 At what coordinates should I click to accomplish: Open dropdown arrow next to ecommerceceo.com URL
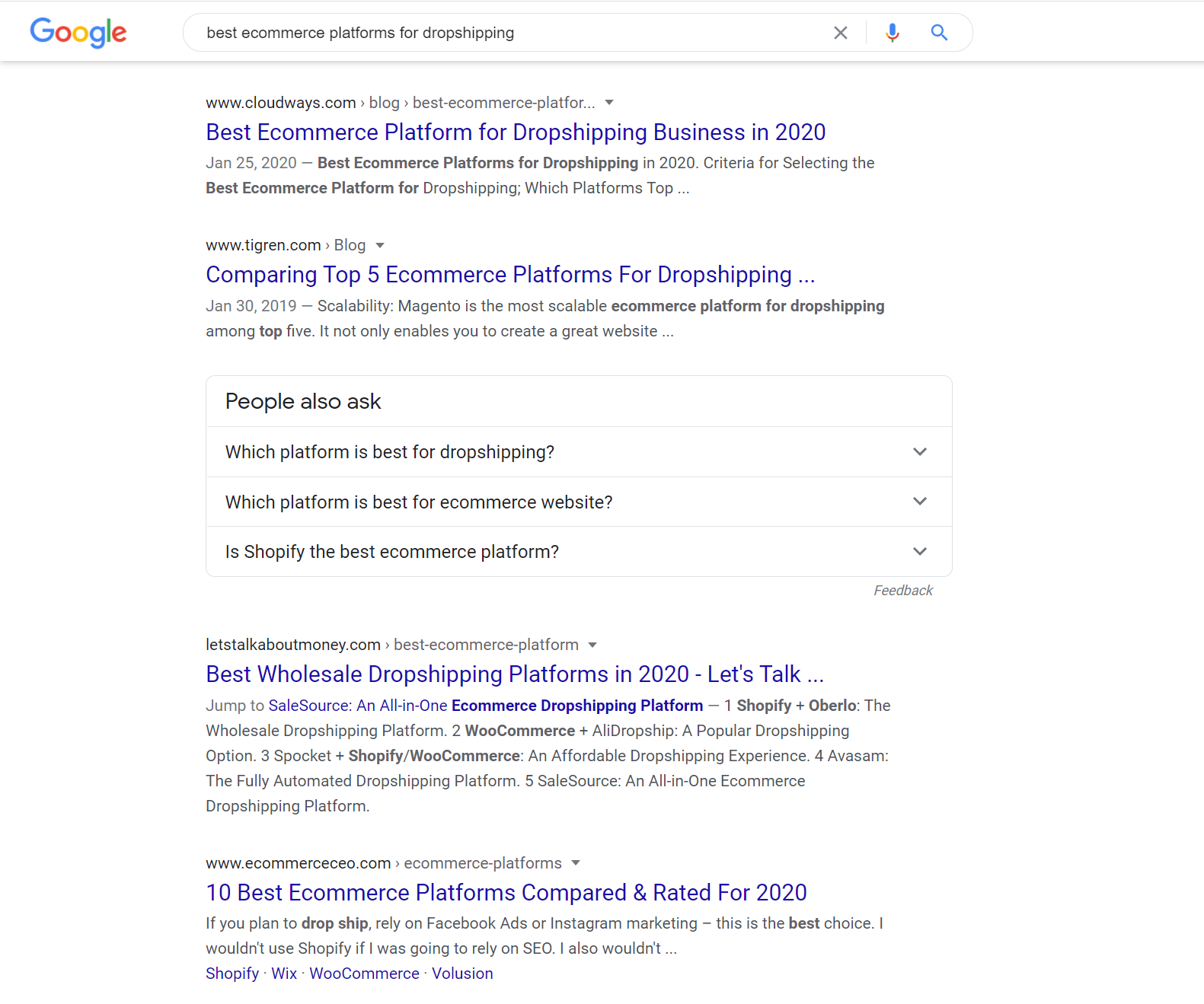click(576, 863)
